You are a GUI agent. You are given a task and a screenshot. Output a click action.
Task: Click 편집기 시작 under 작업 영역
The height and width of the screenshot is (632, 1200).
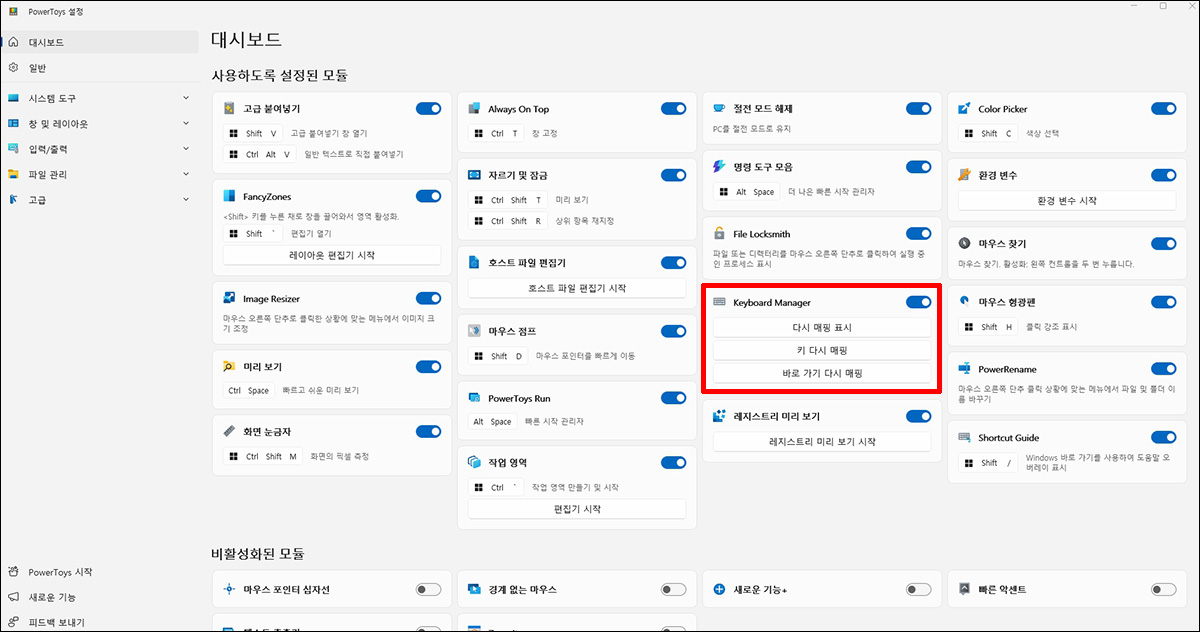click(577, 509)
